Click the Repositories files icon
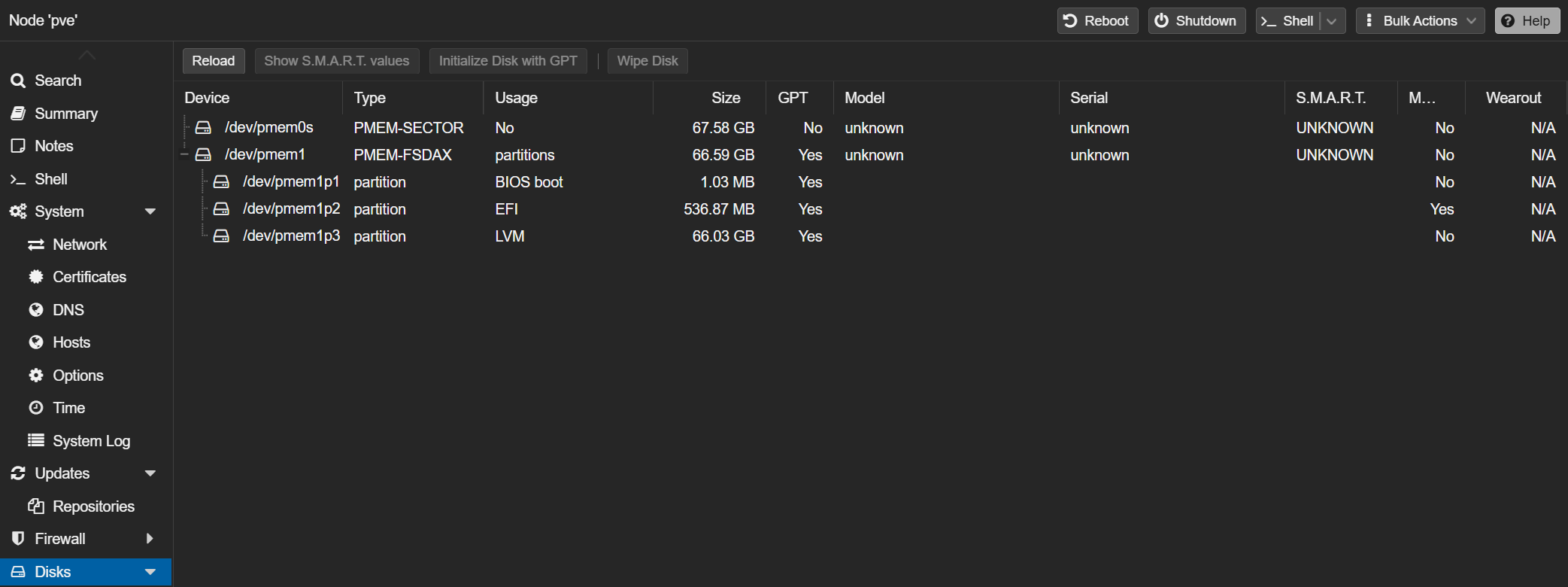Screen dimensions: 1568x587 pyautogui.click(x=36, y=506)
